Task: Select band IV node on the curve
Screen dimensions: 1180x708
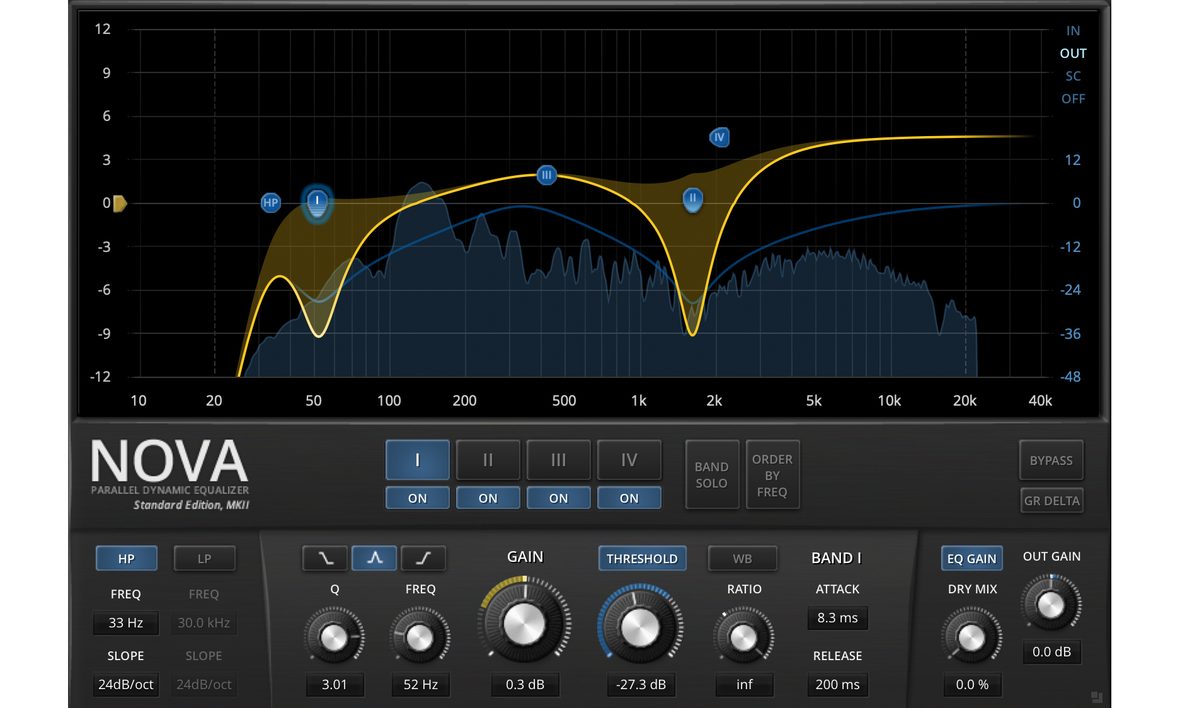Action: click(719, 137)
